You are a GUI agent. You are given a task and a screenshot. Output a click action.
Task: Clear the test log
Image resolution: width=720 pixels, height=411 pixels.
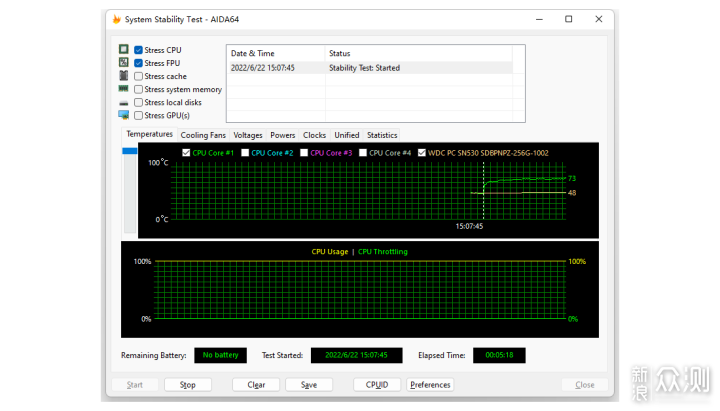(x=256, y=385)
